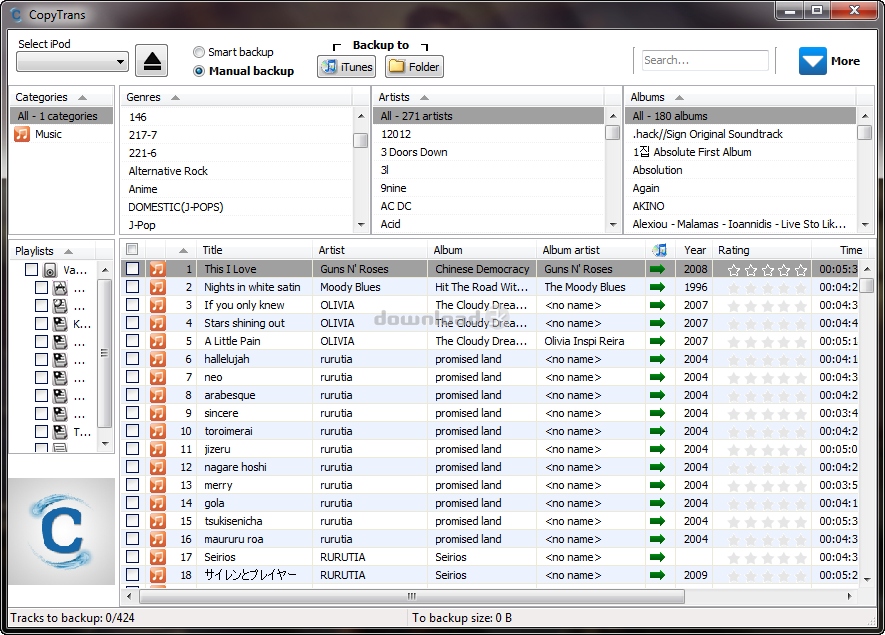Image resolution: width=885 pixels, height=635 pixels.
Task: Click the iTunes column header icon
Action: pyautogui.click(x=659, y=250)
